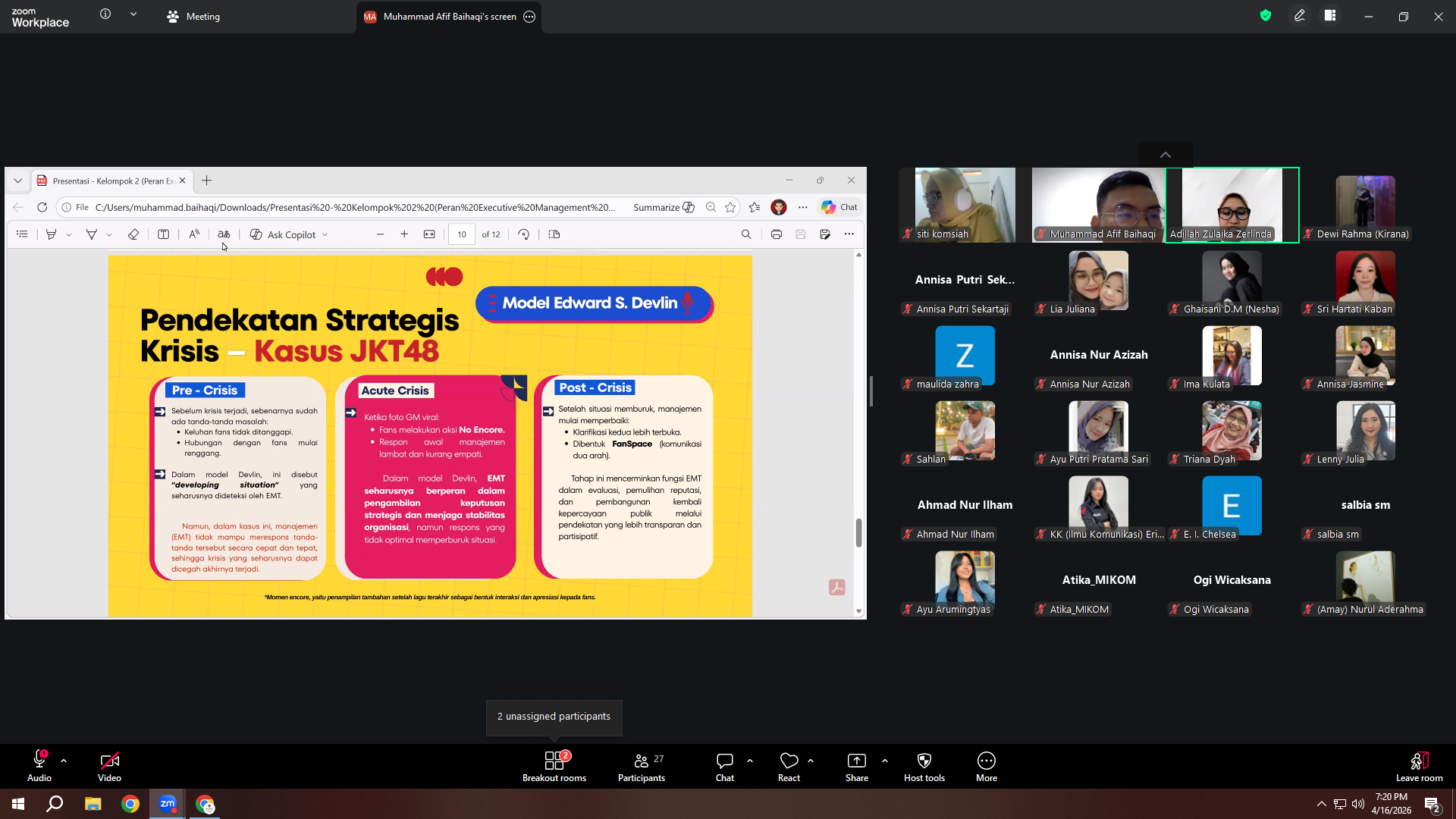Screen dimensions: 1456x819
Task: Select the E. I. Chelsea participant tile
Action: point(1232,508)
